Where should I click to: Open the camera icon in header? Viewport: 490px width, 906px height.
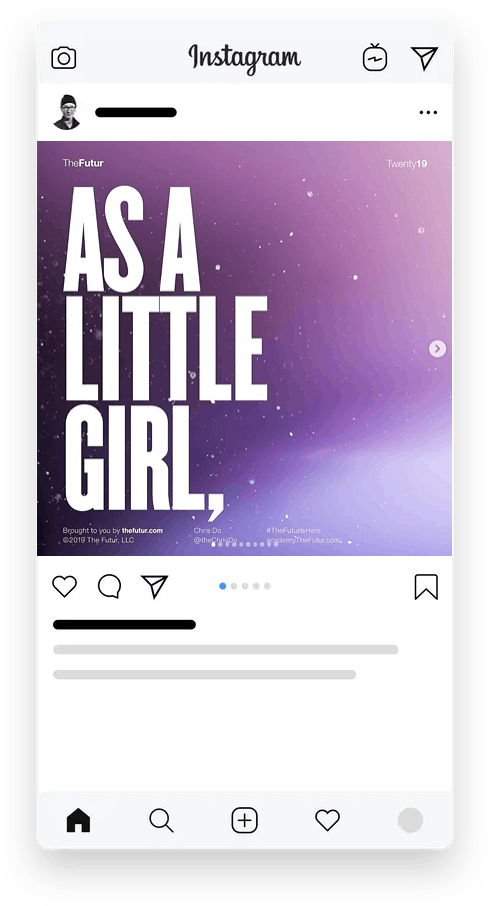pos(64,58)
